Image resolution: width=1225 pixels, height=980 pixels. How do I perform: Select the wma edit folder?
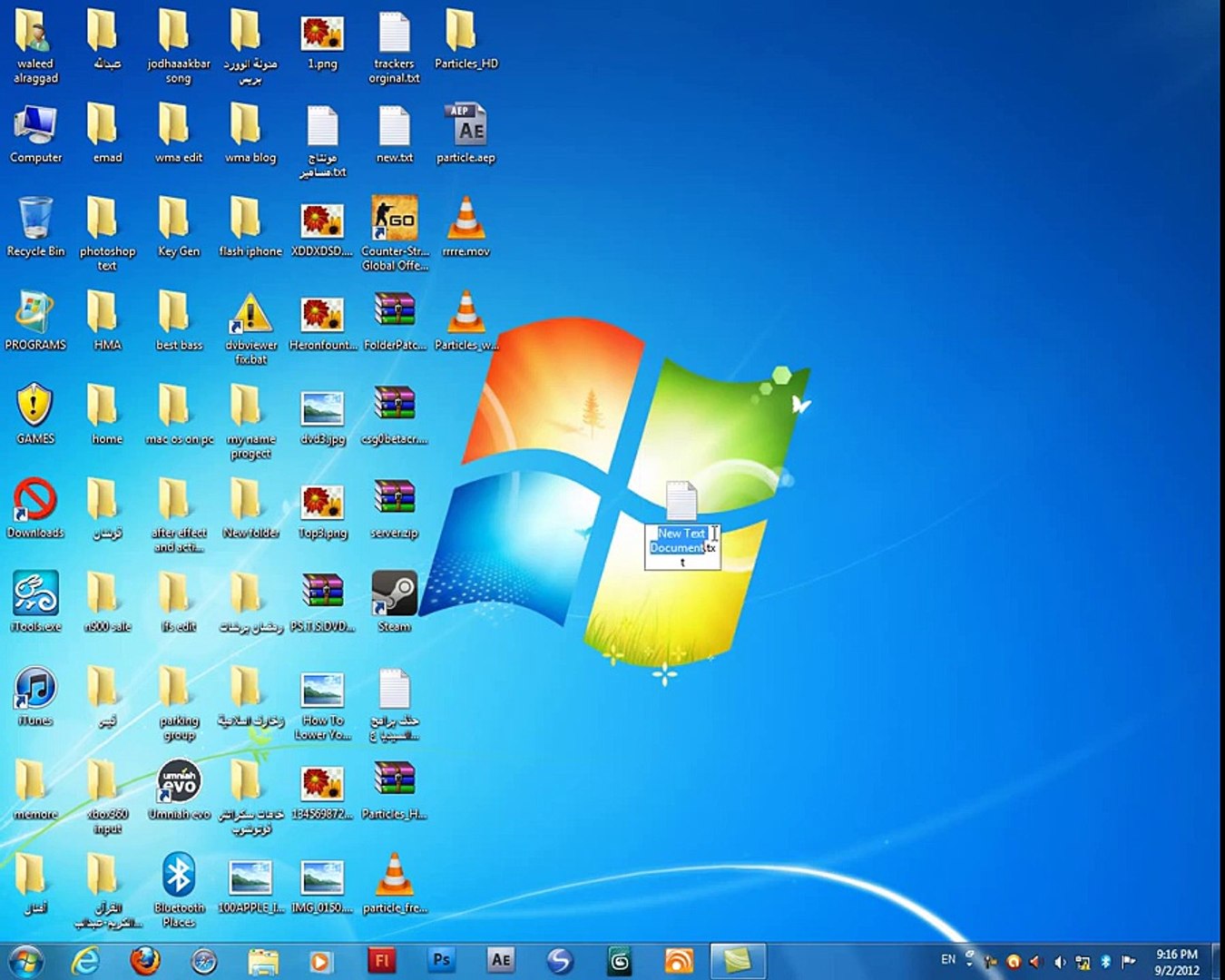click(x=179, y=133)
